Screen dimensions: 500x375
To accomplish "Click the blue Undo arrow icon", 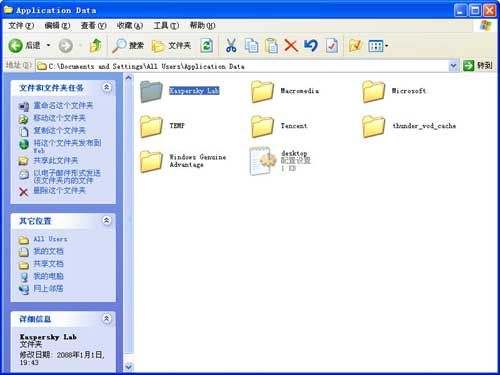I will click(311, 46).
